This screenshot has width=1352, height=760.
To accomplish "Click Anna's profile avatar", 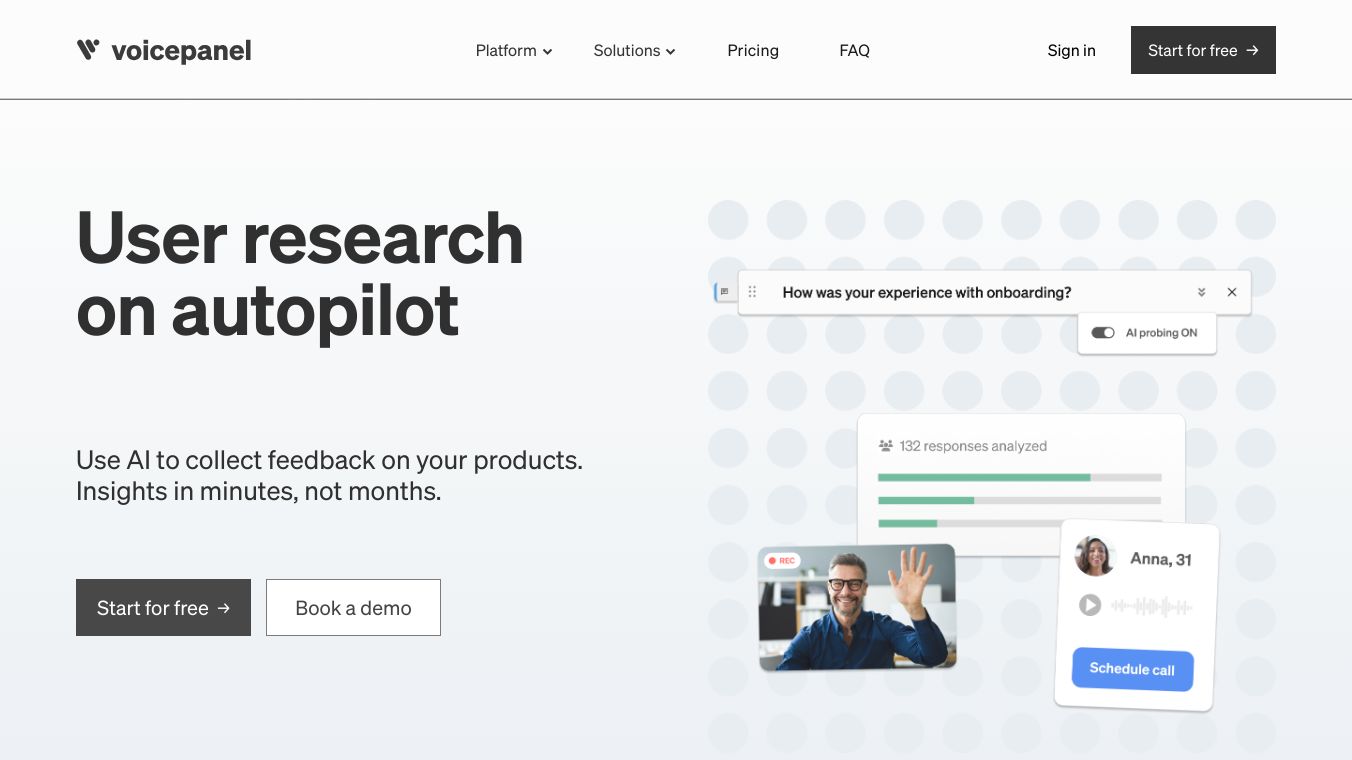I will tap(1095, 556).
